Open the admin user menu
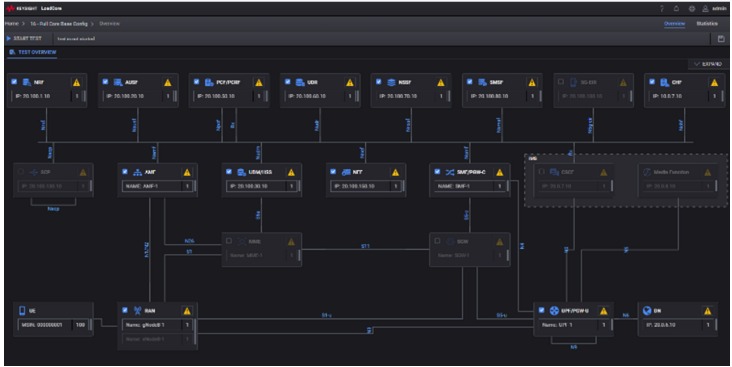Screen dimensions: 732x367 [714, 8]
